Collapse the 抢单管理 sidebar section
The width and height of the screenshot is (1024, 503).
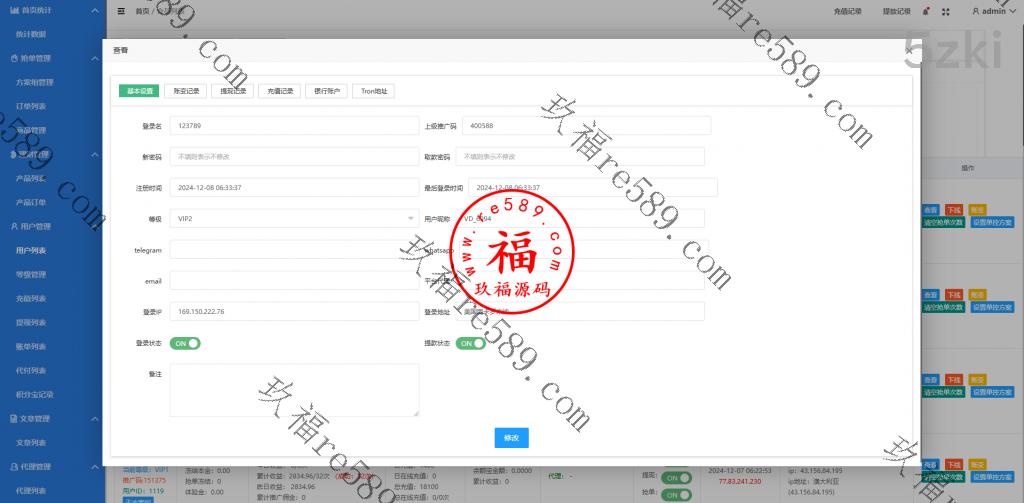point(94,58)
